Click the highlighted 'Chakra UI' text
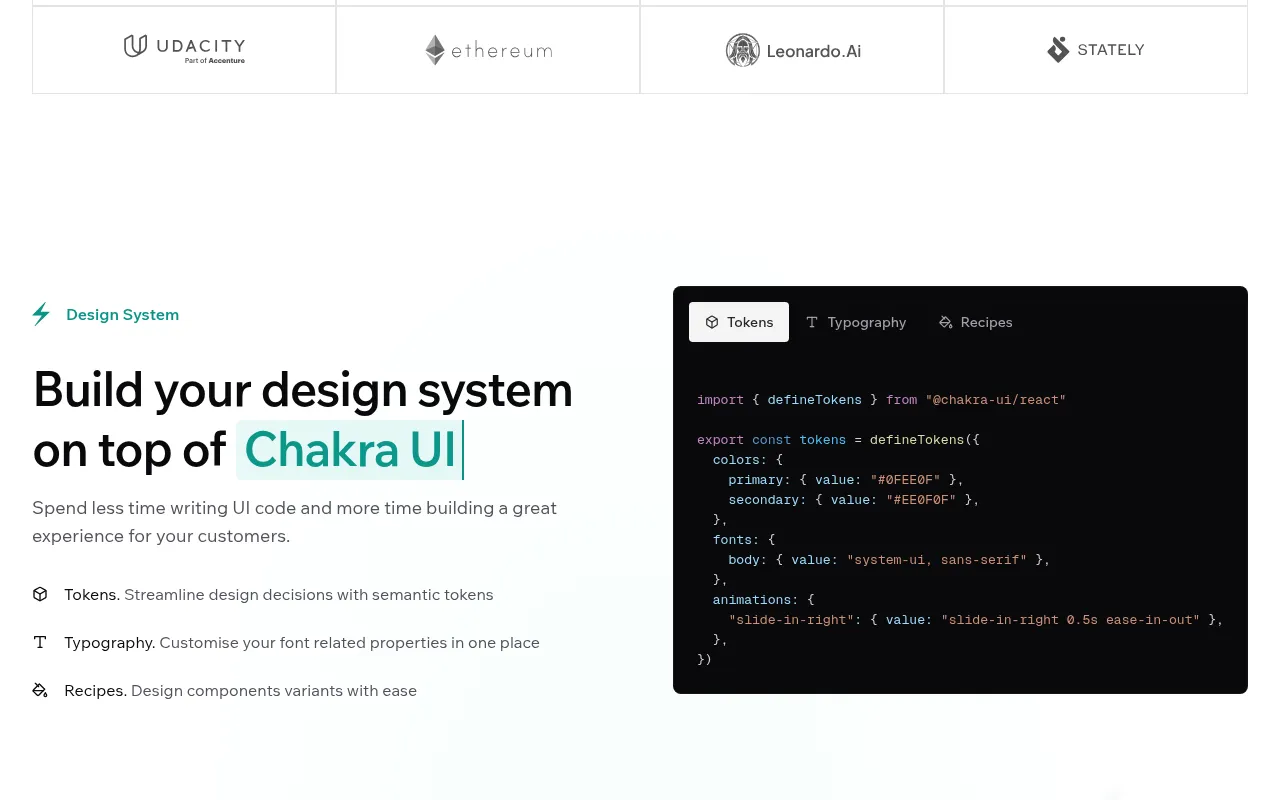This screenshot has height=800, width=1280. pos(350,450)
